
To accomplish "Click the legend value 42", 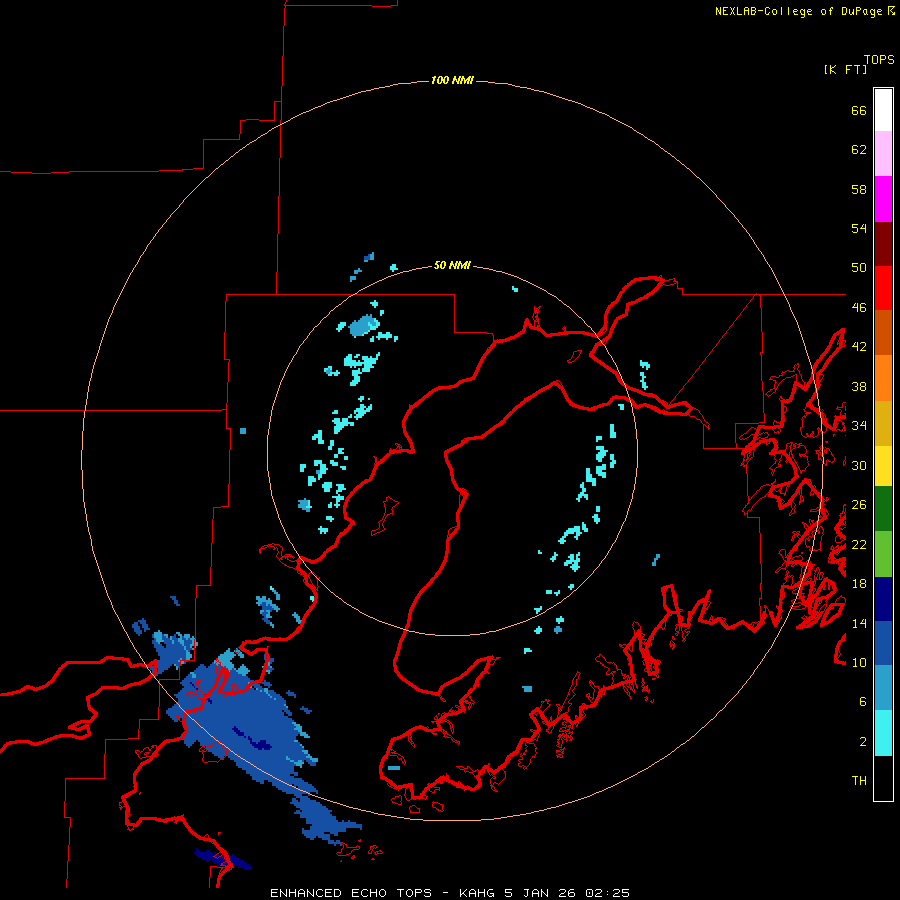I will click(x=859, y=347).
